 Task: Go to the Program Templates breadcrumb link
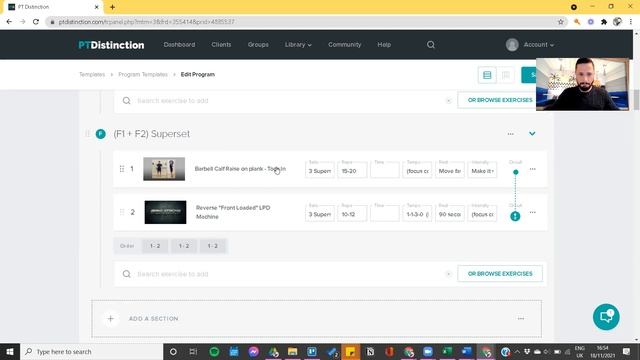pos(143,75)
